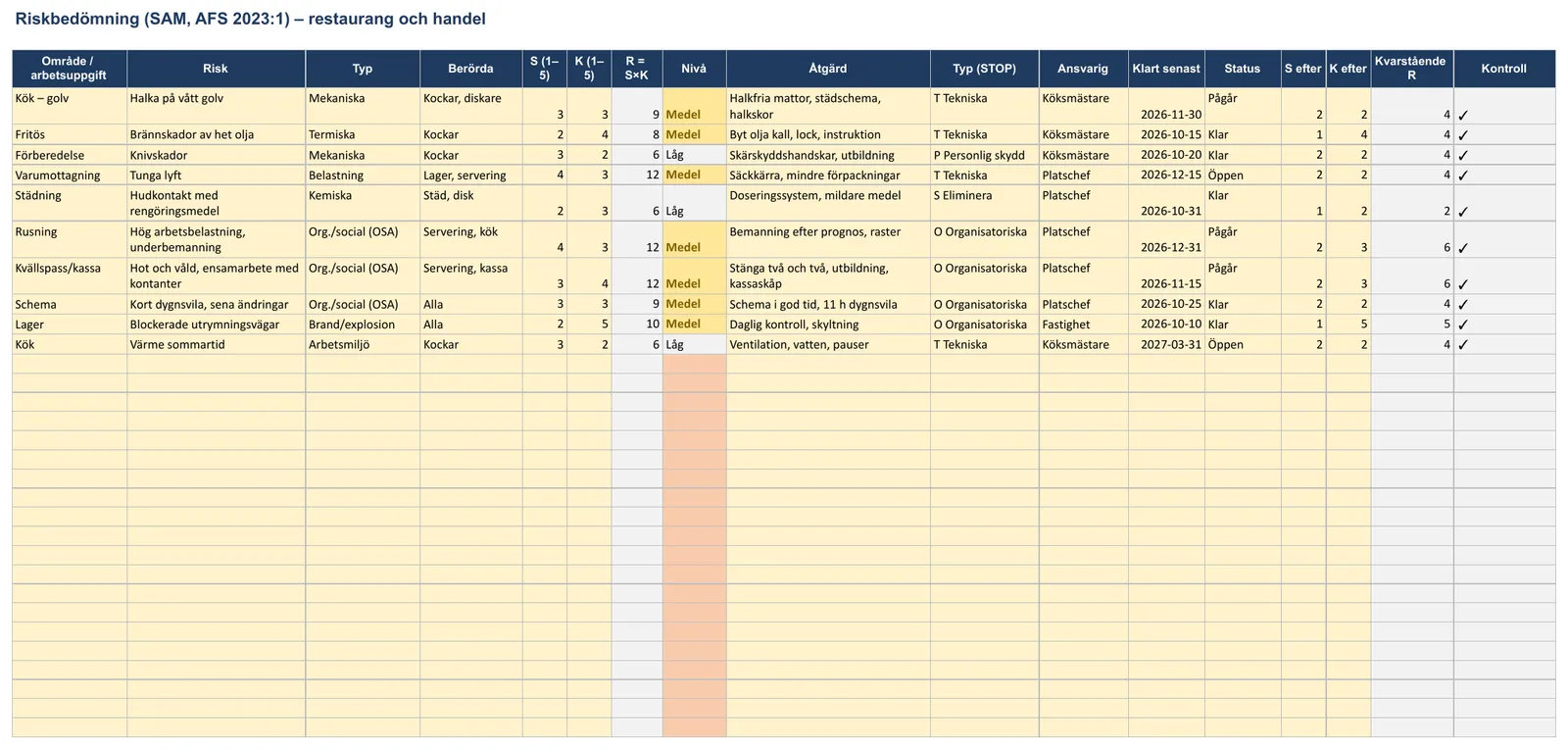Select 'Stänga två och två, utbildning, kassaskåp' cell
The width and height of the screenshot is (1568, 749).
[x=828, y=275]
